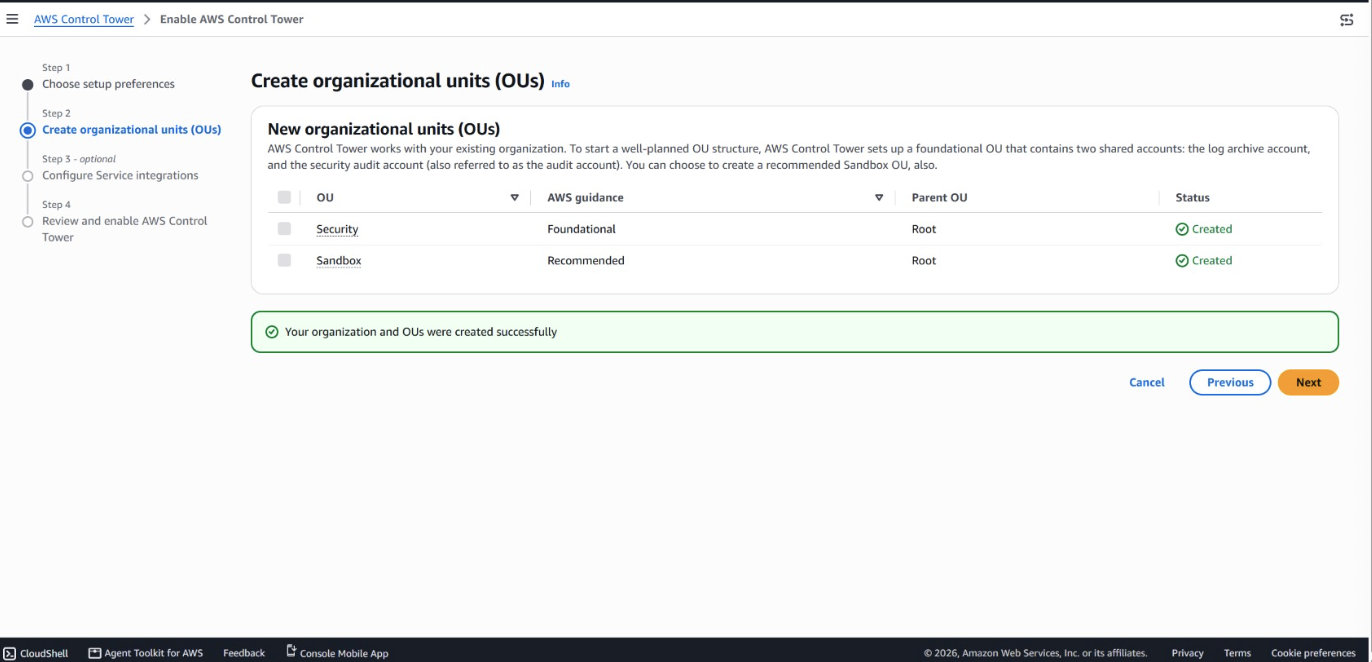Open the Security OU link
This screenshot has width=1372, height=662.
coord(337,229)
